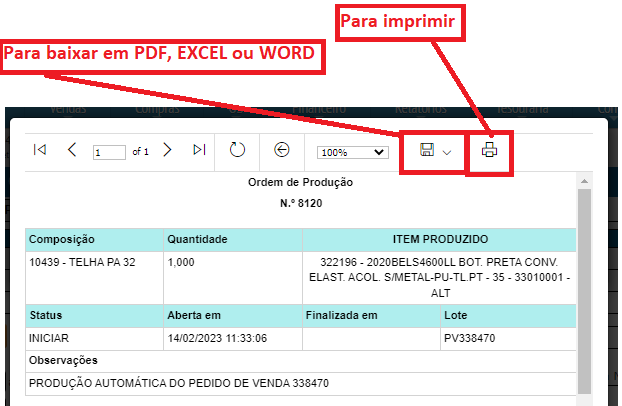
Task: Open the Vendas menu
Action: 68,109
